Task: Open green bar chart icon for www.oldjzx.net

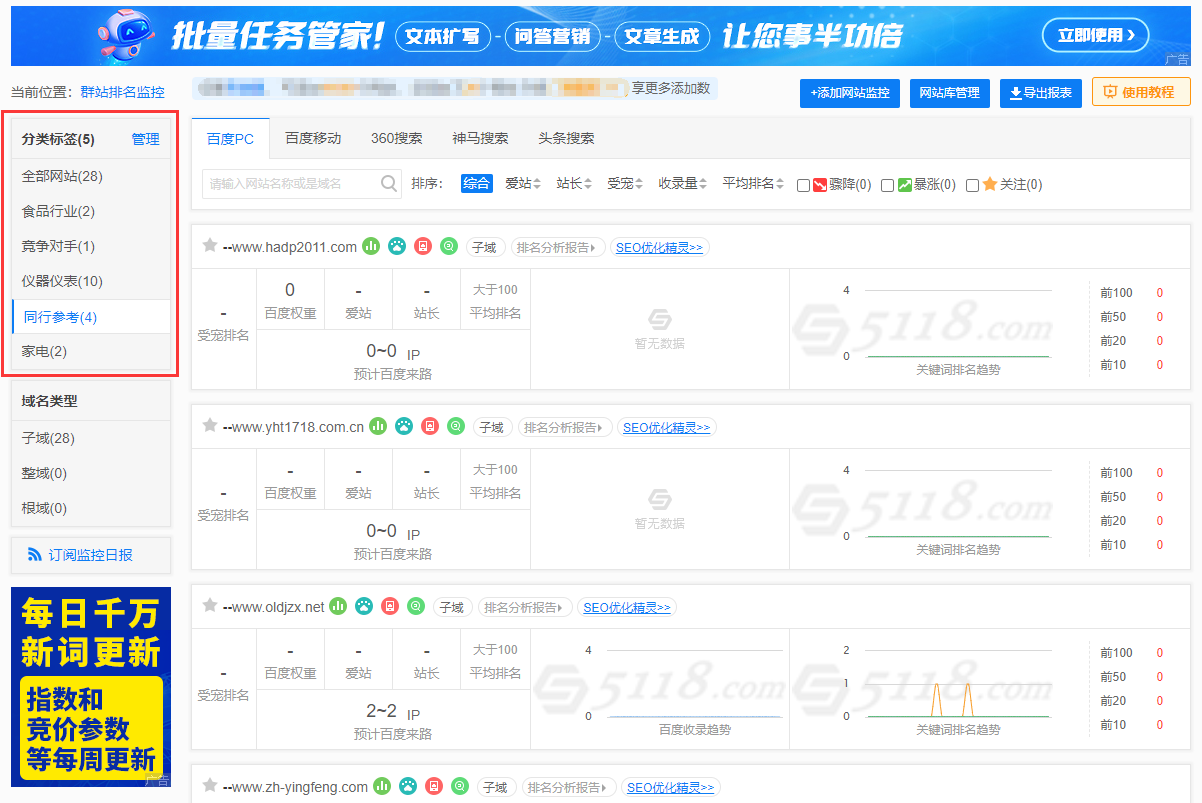Action: 338,606
